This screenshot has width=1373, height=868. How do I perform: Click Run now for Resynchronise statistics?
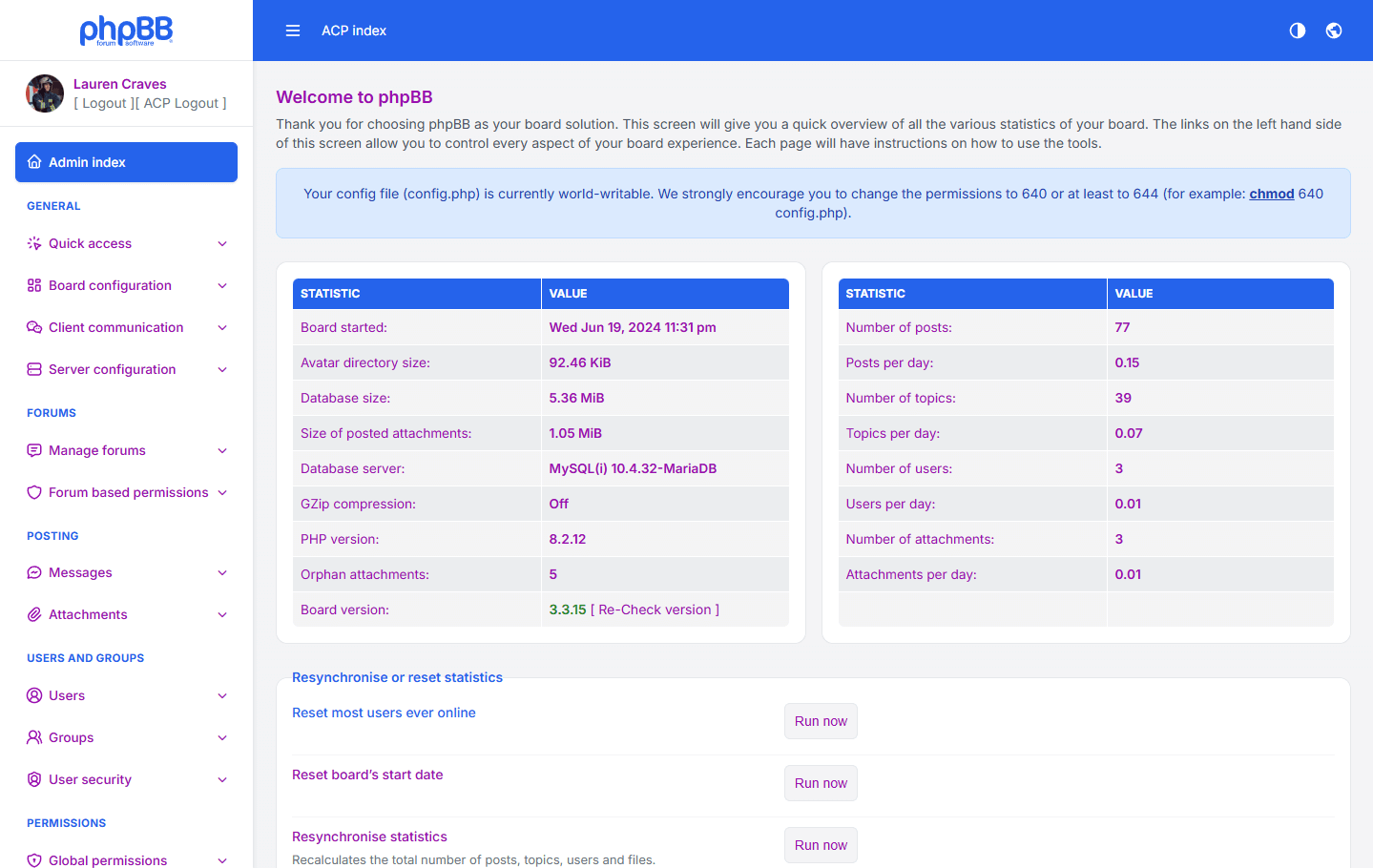(821, 844)
